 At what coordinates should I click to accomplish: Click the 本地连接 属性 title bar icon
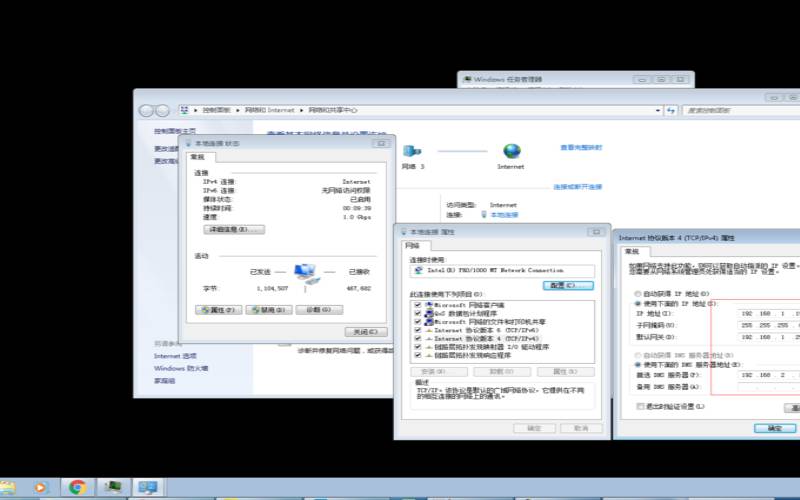[x=404, y=232]
